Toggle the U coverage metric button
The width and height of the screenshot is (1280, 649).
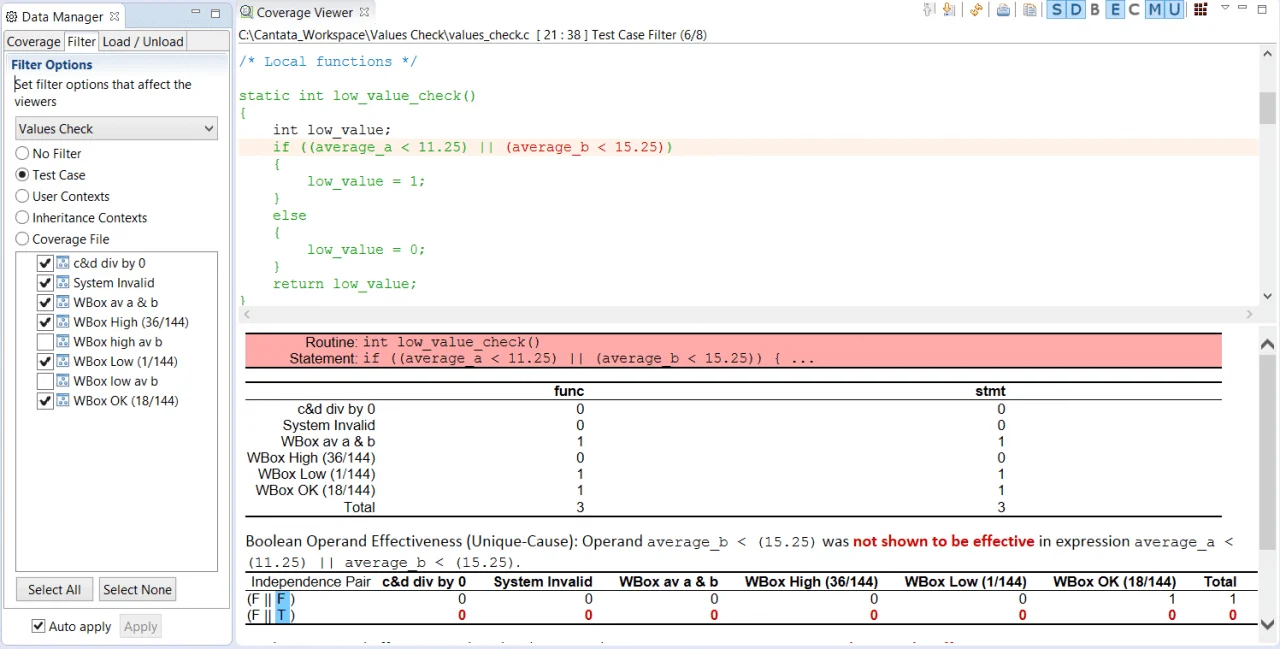tap(1174, 10)
